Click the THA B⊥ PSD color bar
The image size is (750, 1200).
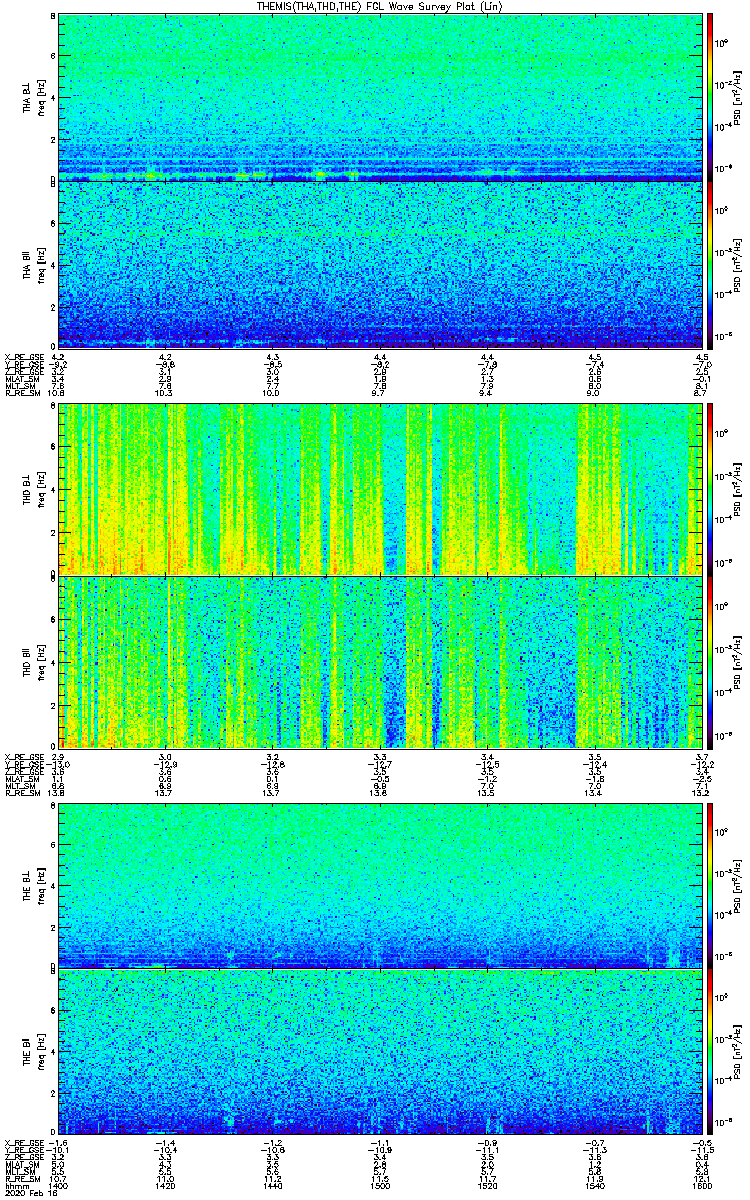point(710,96)
